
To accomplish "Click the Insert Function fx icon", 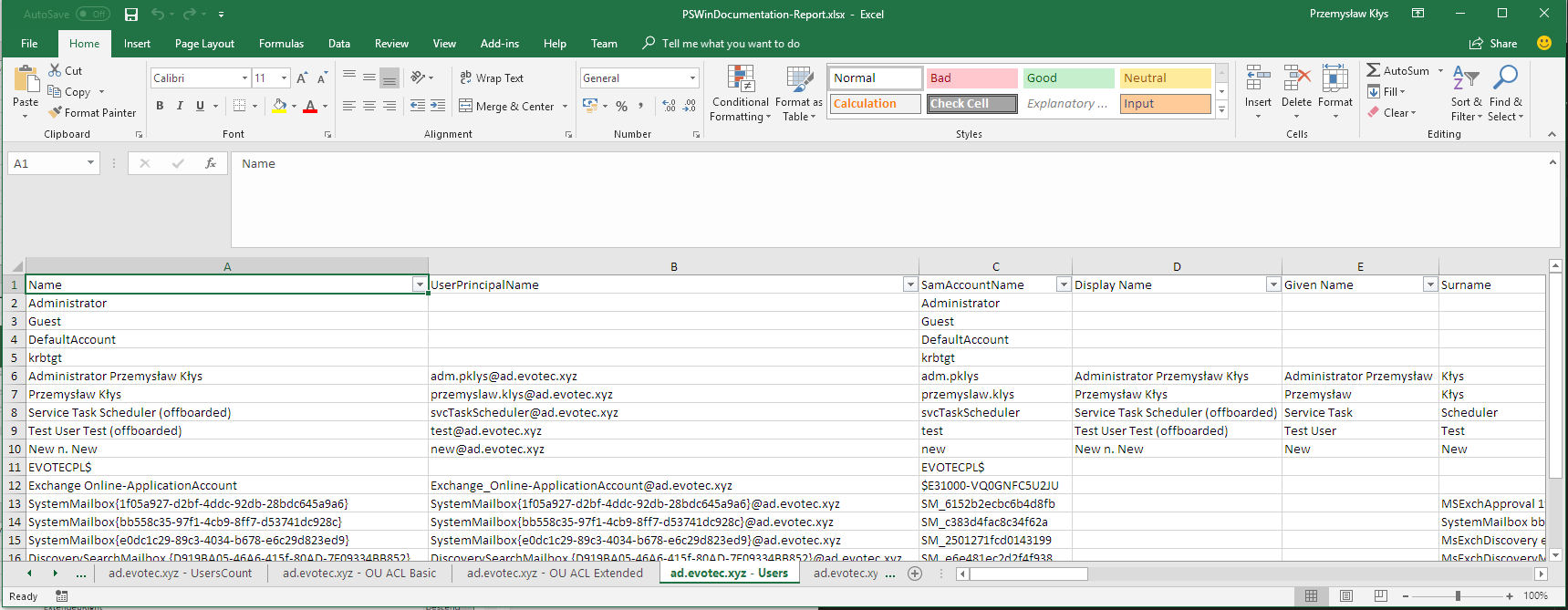I will 211,163.
